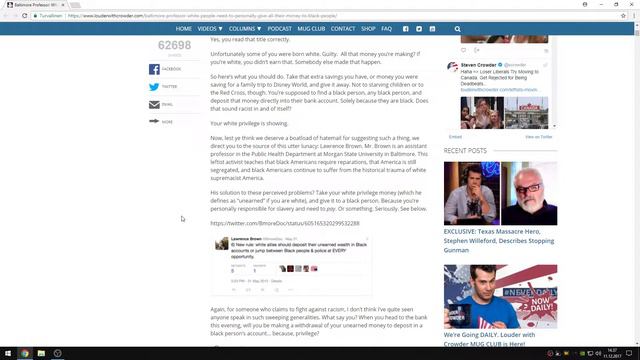The height and width of the screenshot is (360, 640).
Task: Open Facebook page from blue navigation bar
Action: [x=406, y=29]
